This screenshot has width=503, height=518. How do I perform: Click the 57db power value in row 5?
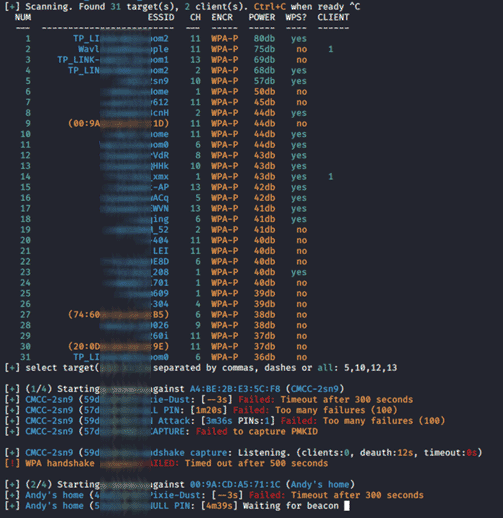(264, 81)
